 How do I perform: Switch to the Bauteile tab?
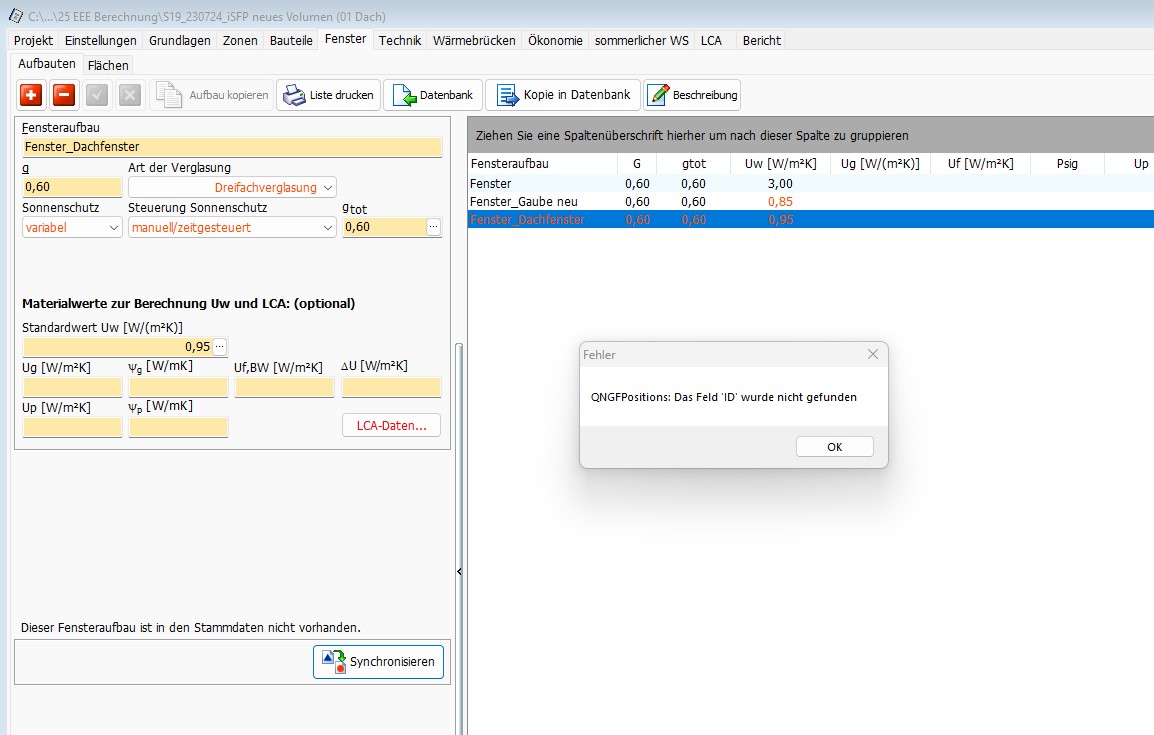click(291, 40)
